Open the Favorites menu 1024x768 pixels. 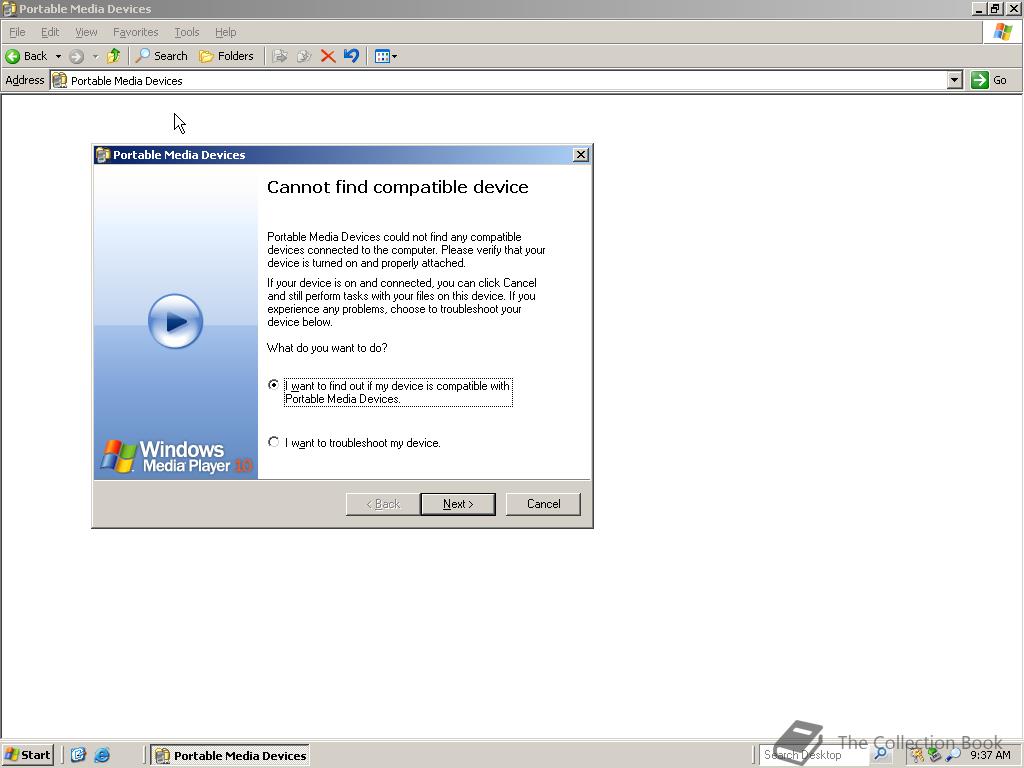pos(135,32)
